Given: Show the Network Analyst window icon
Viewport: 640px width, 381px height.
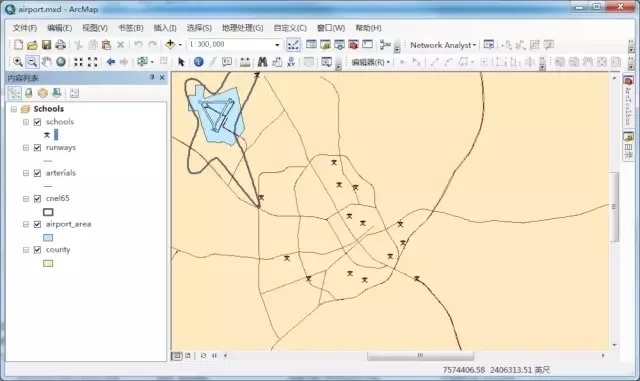Looking at the screenshot, I should click(489, 45).
